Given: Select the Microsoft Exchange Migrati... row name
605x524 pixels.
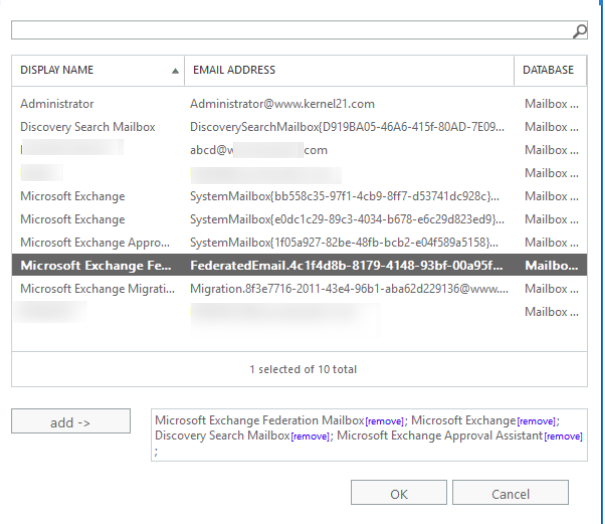Looking at the screenshot, I should [97, 289].
